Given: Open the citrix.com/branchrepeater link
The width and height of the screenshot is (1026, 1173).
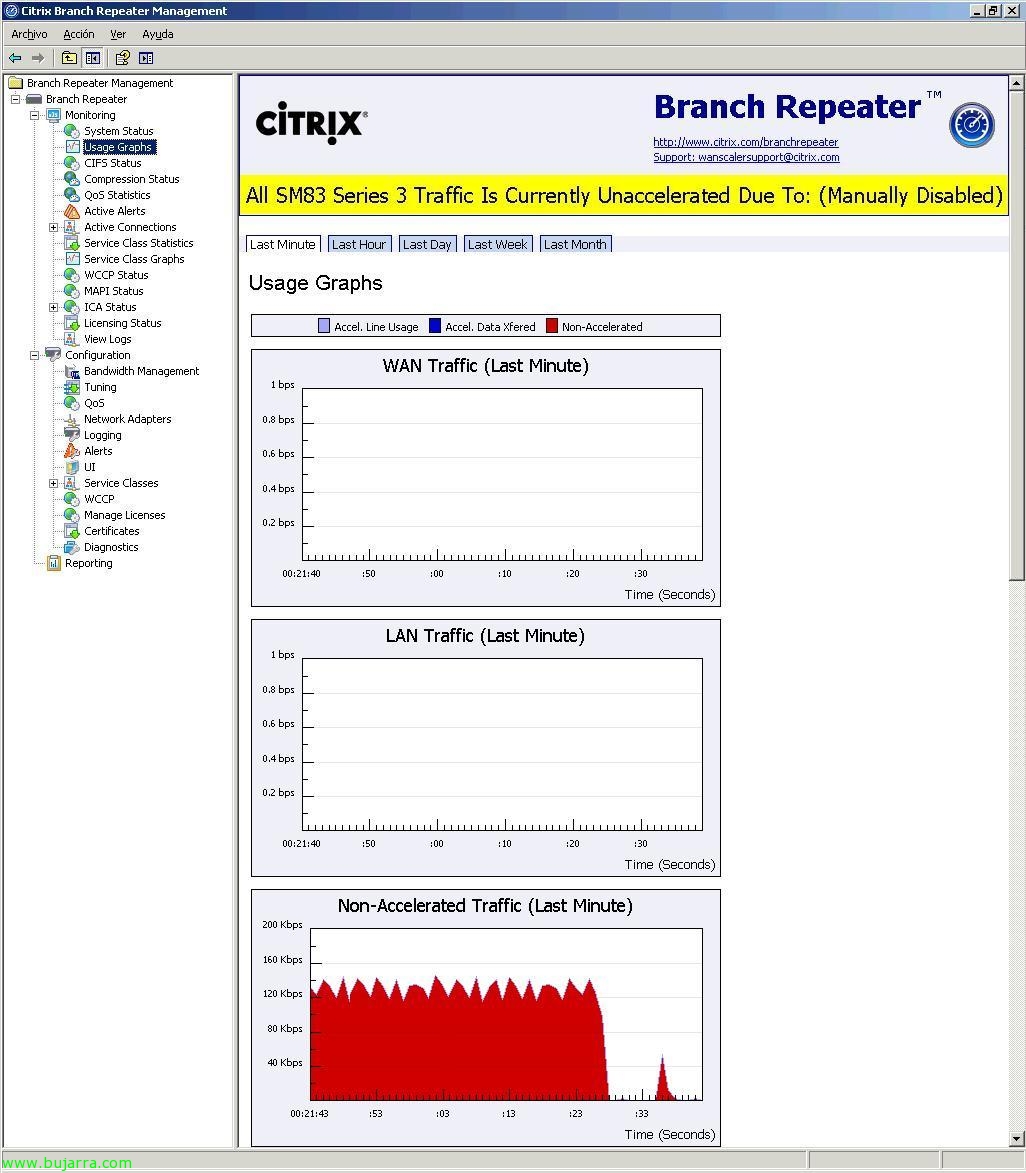Looking at the screenshot, I should [745, 142].
